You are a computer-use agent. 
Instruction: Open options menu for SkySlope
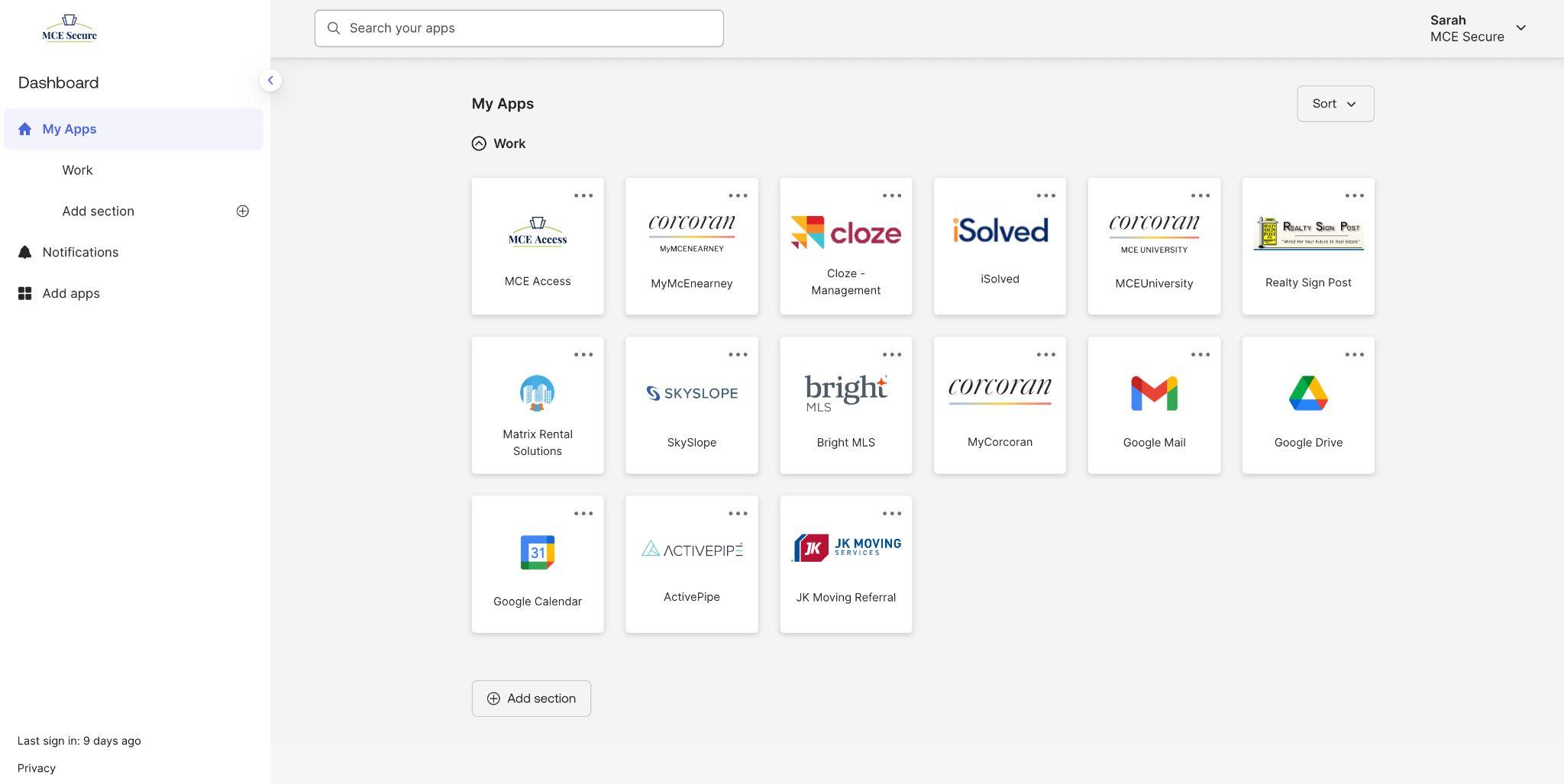(x=738, y=354)
